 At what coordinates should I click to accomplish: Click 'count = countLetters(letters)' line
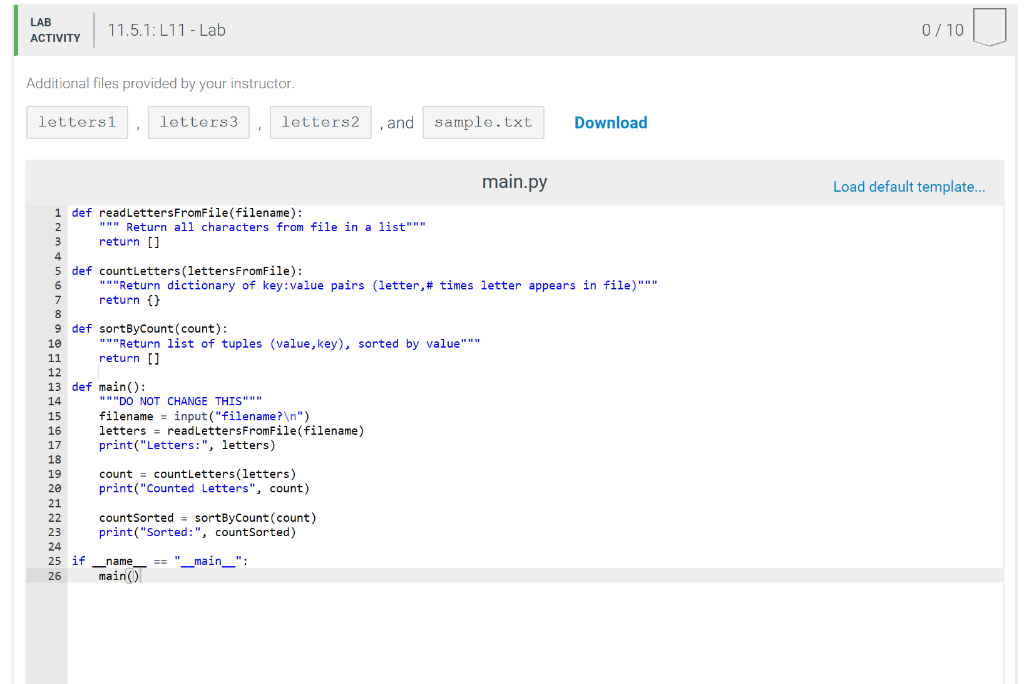197,474
